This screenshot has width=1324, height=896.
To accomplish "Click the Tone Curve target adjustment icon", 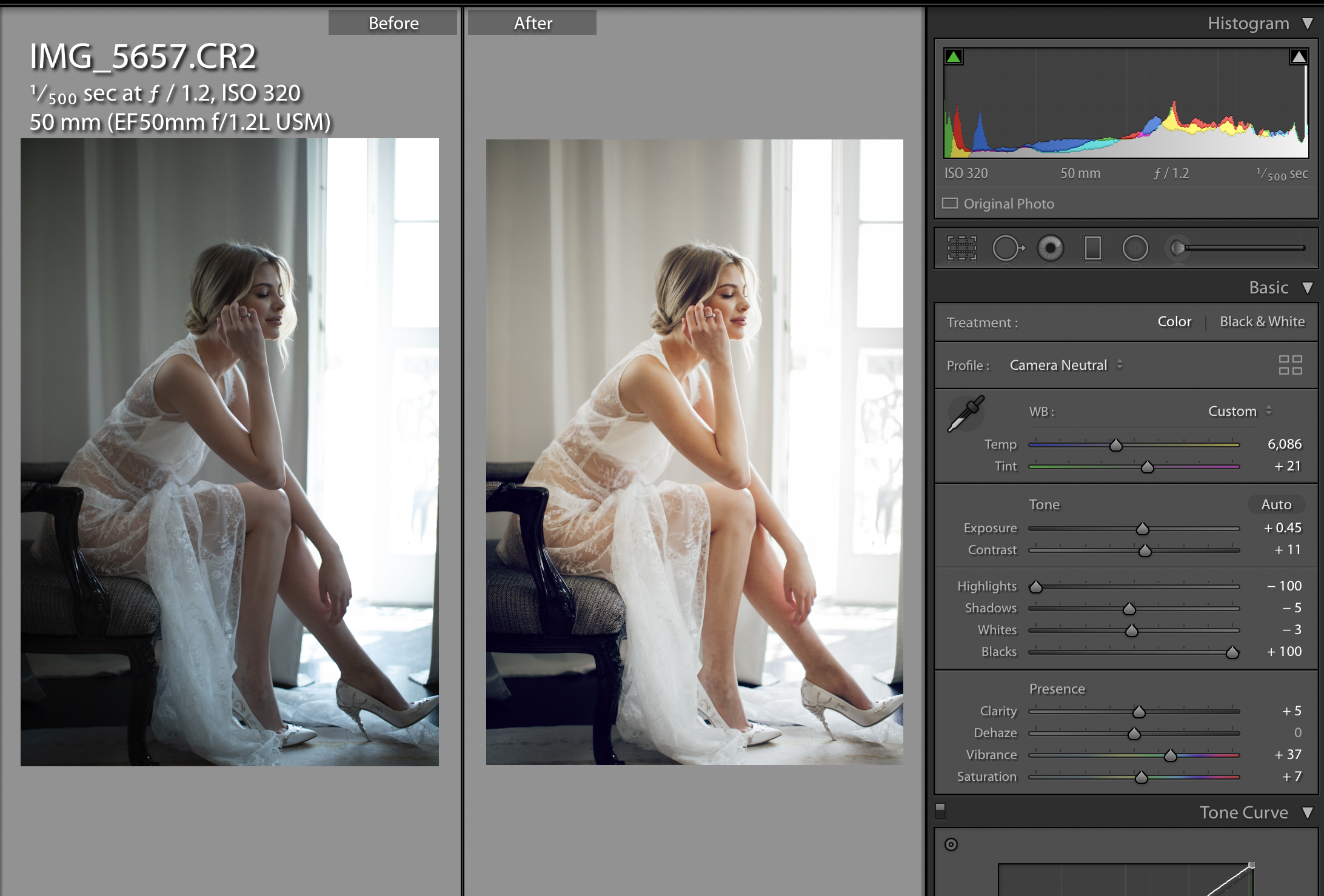I will [x=951, y=844].
